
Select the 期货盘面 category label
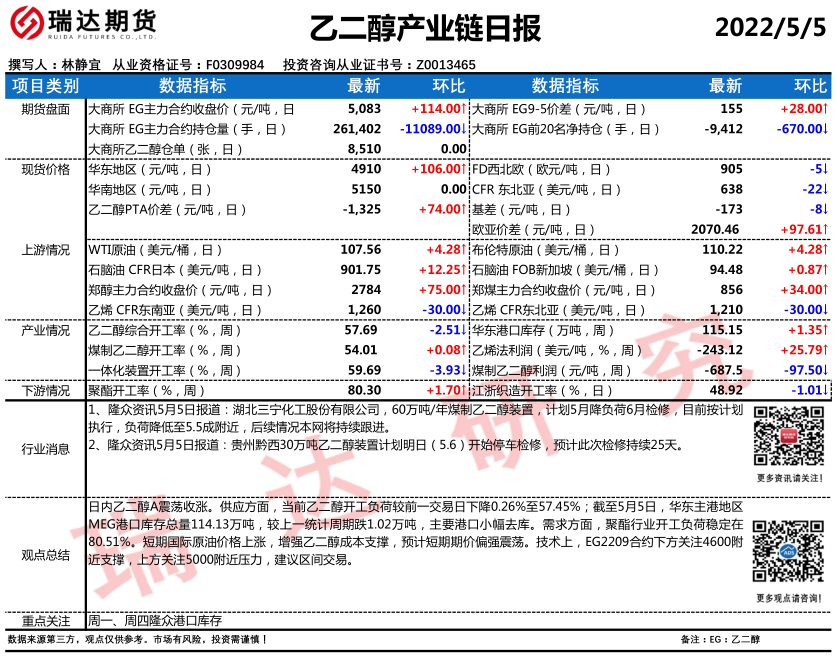click(45, 108)
